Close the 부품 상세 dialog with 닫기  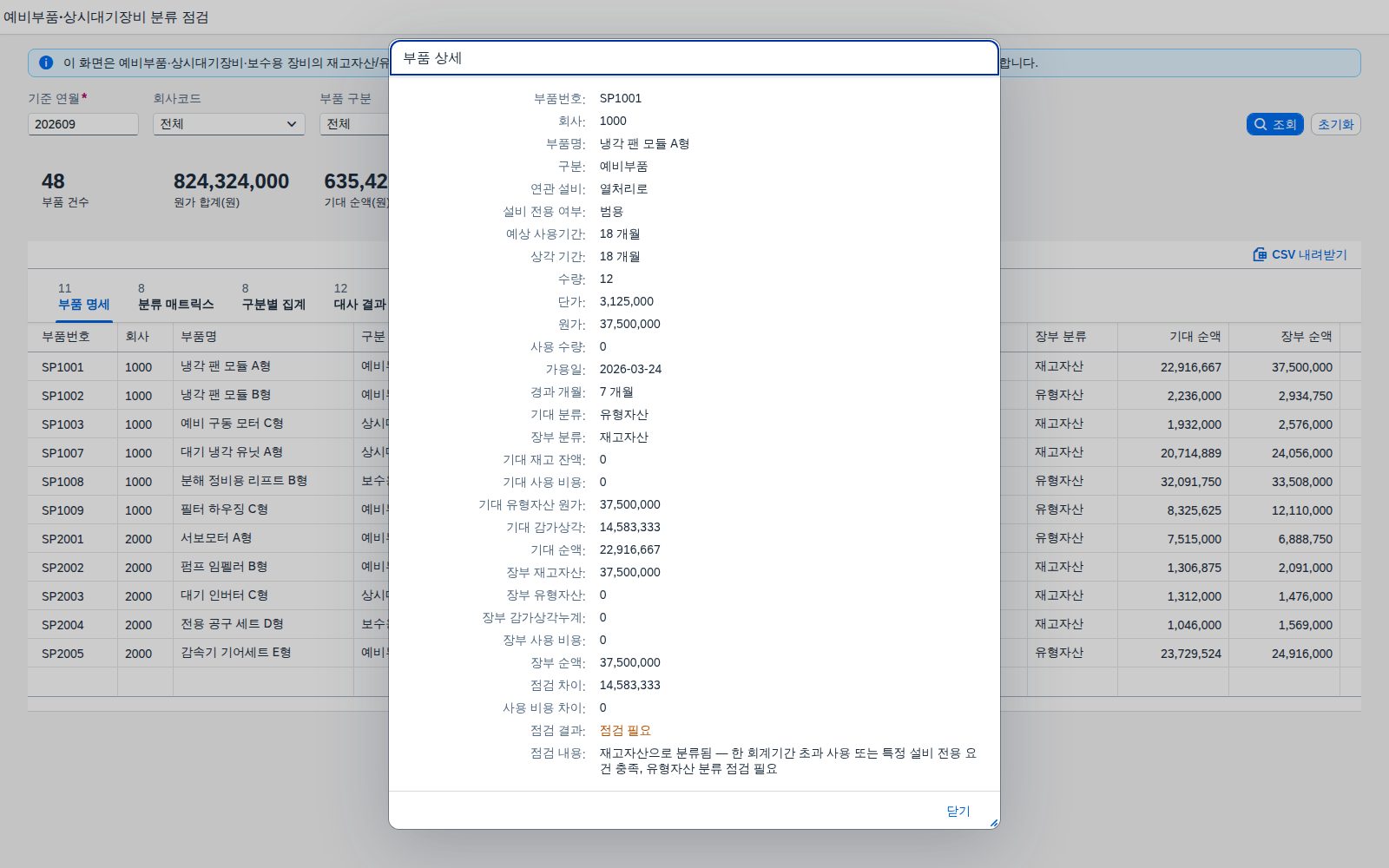pos(958,811)
